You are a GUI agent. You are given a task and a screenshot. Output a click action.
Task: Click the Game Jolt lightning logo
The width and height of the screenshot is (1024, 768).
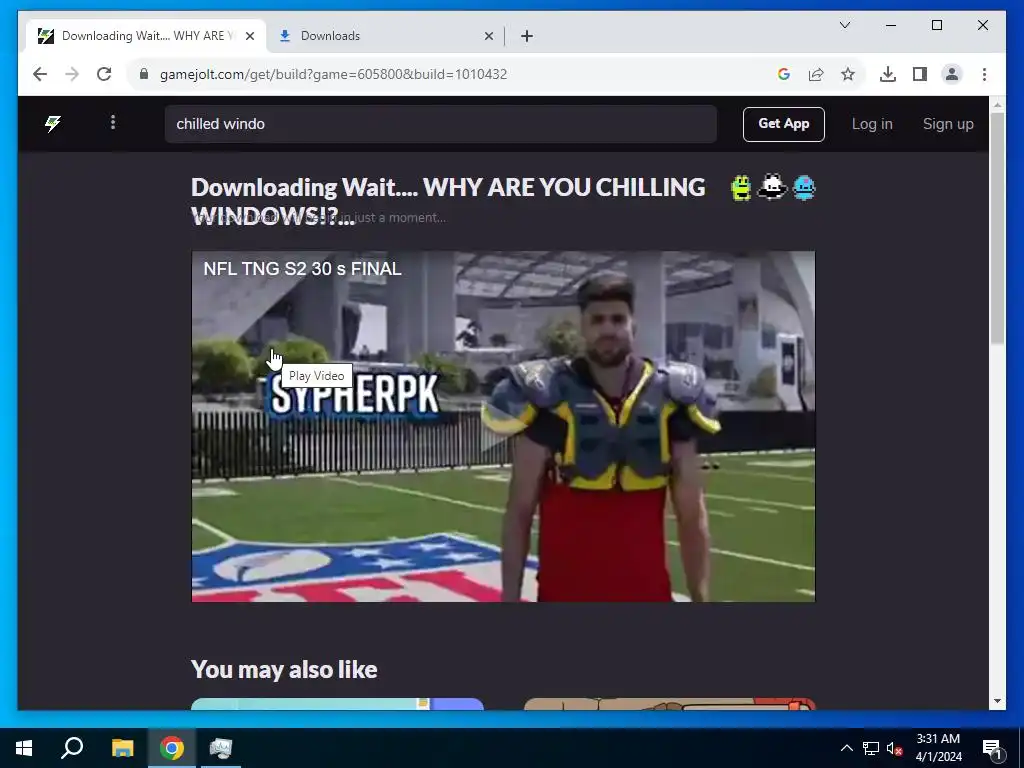click(x=53, y=123)
